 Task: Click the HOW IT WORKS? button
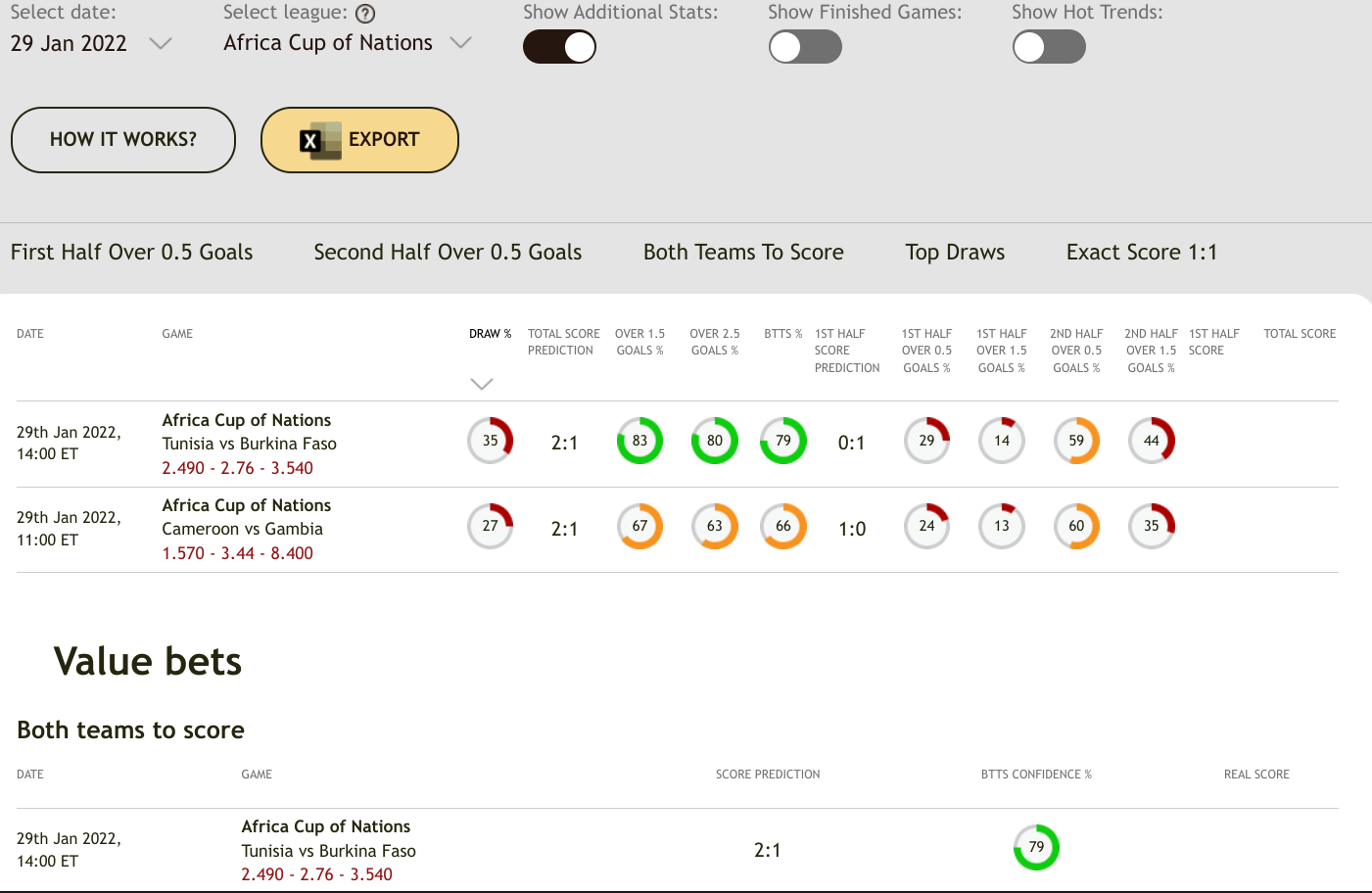tap(123, 140)
